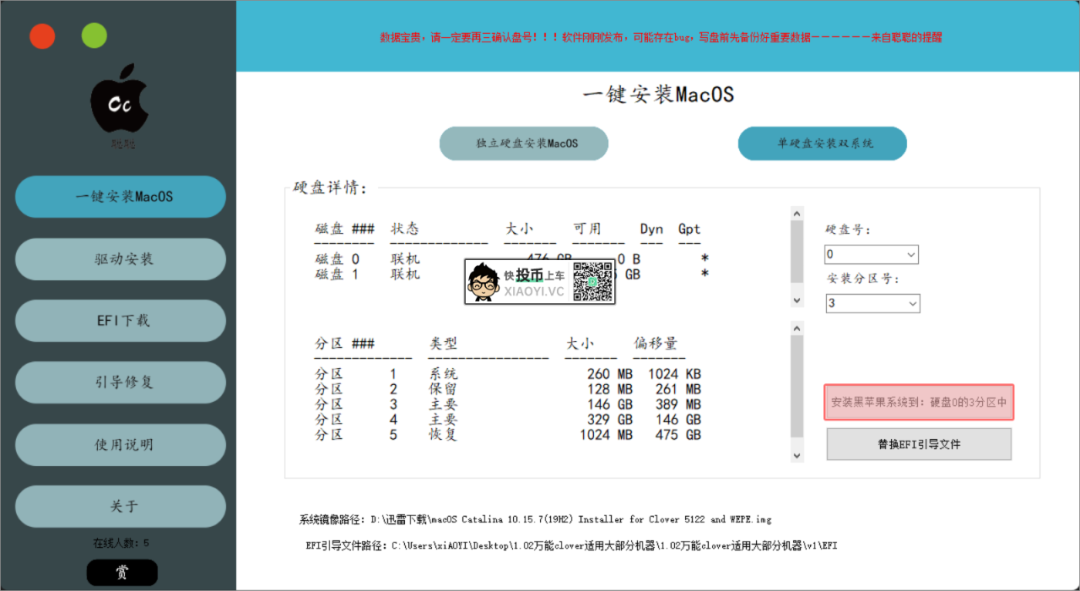Open the 驱动安装 sidebar page
Viewport: 1080px width, 591px height.
coord(121,259)
